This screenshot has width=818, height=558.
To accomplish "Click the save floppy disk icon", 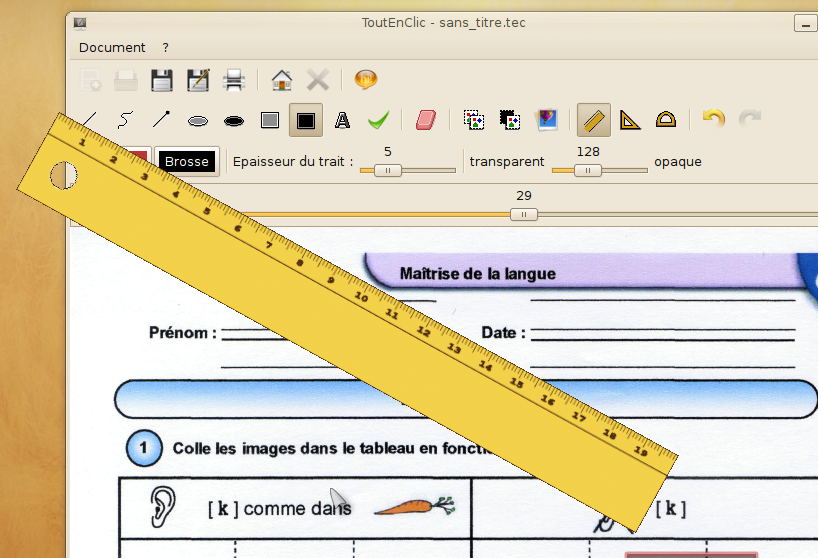I will [162, 80].
